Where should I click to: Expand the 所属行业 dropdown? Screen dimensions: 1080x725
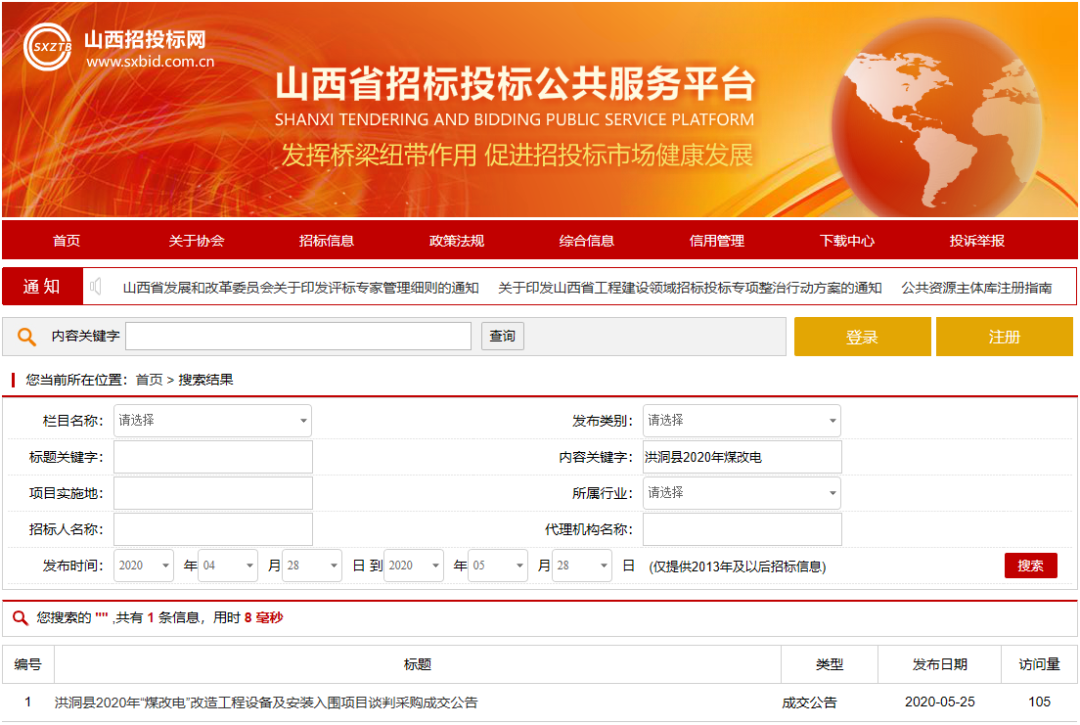click(x=742, y=493)
